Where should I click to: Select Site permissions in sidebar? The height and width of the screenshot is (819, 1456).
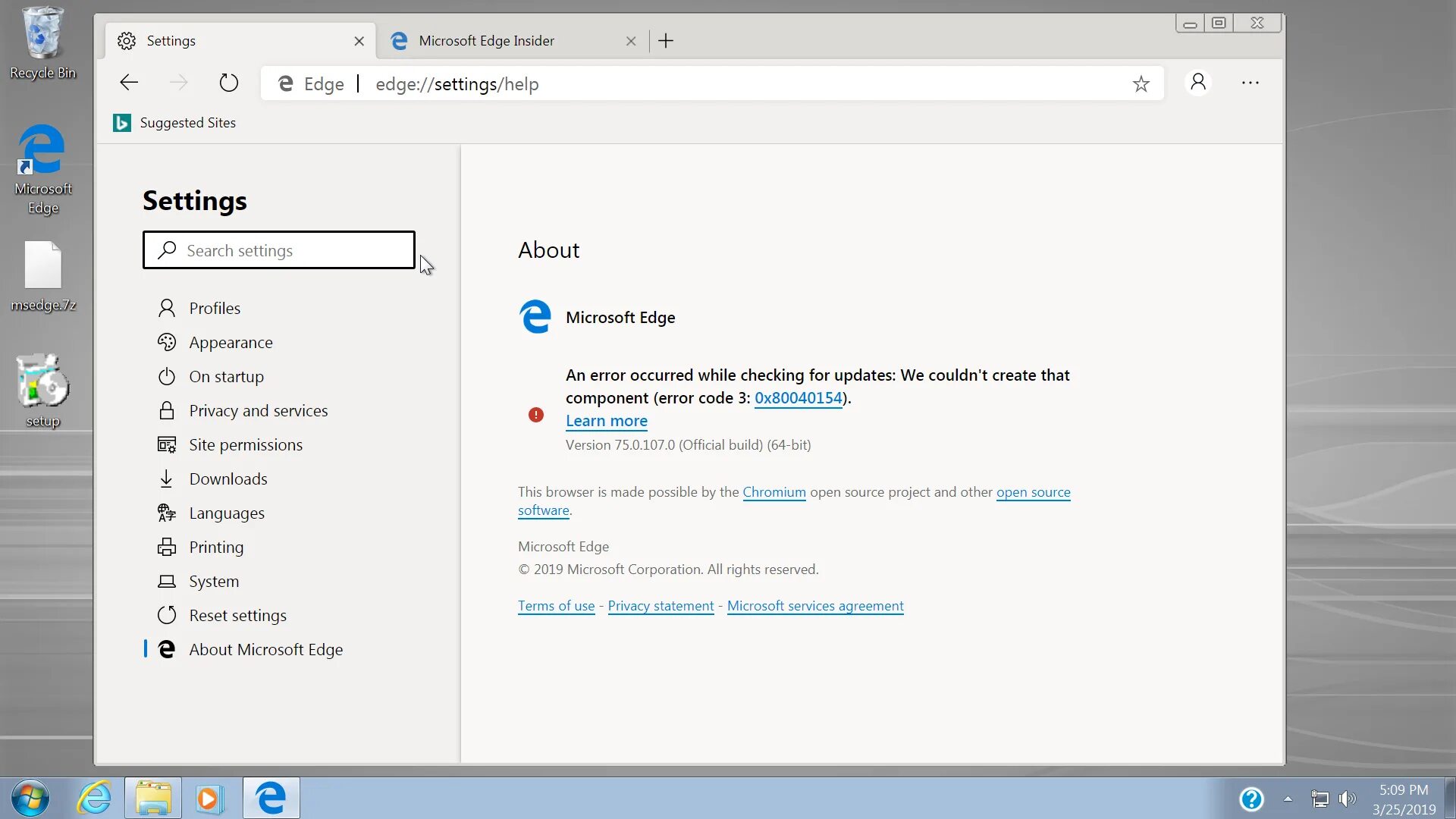245,445
